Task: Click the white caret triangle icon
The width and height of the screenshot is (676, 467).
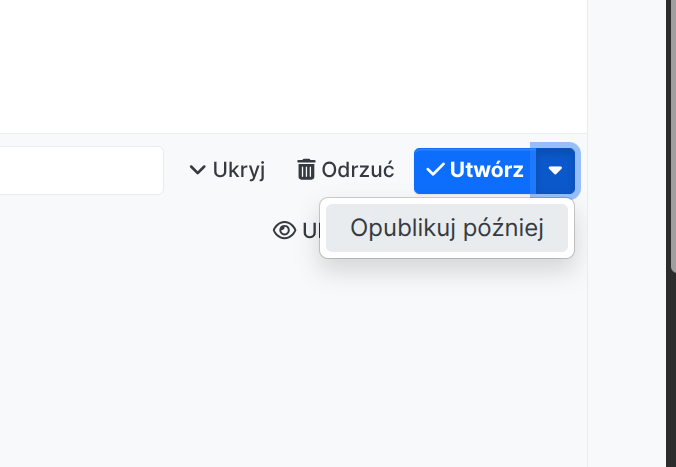Action: click(555, 171)
